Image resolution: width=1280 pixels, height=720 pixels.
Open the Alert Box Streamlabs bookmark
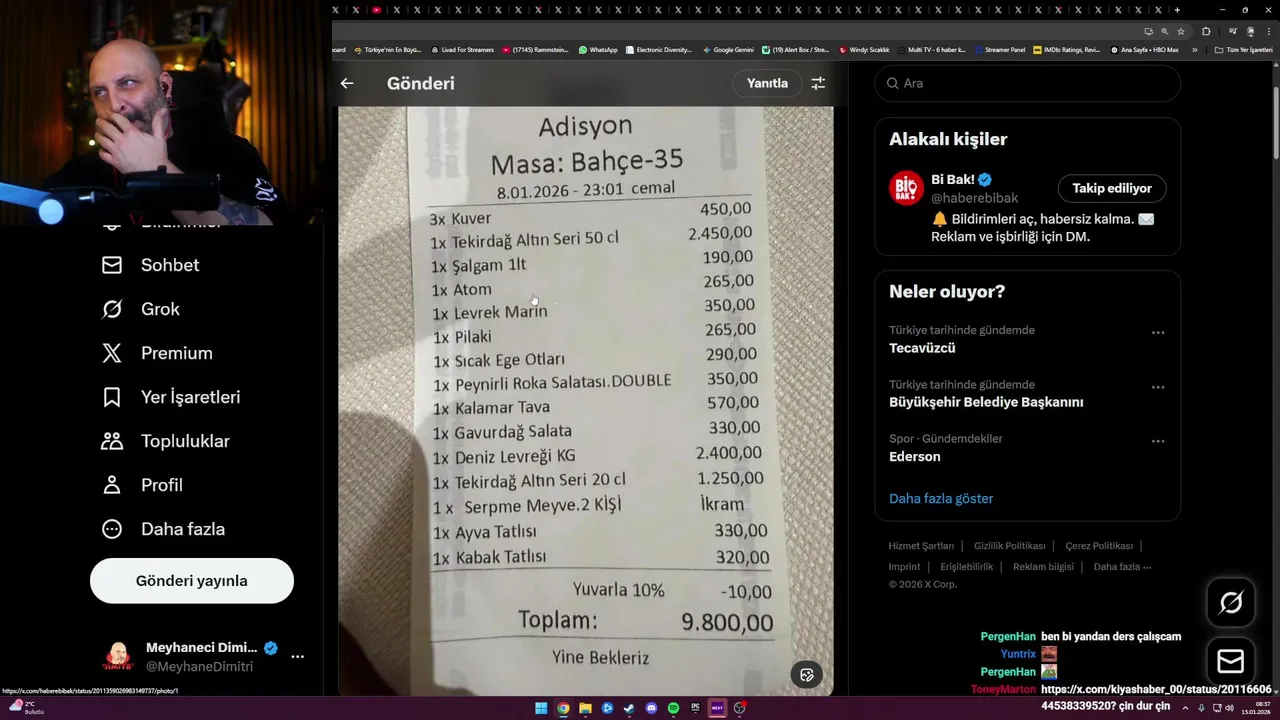pos(795,49)
